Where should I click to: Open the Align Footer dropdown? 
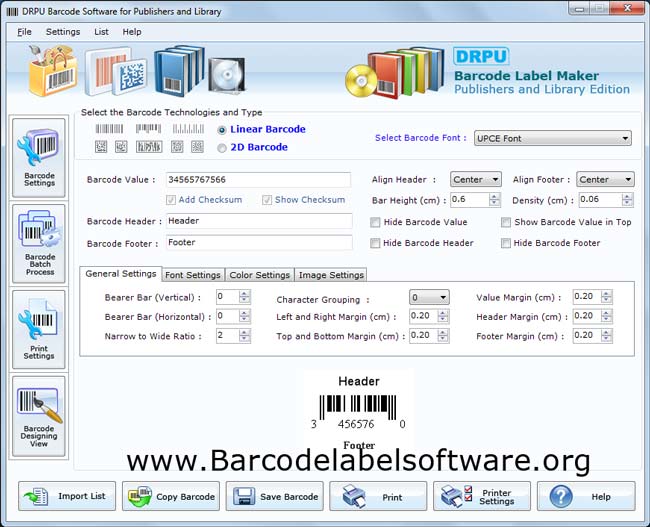click(x=605, y=180)
